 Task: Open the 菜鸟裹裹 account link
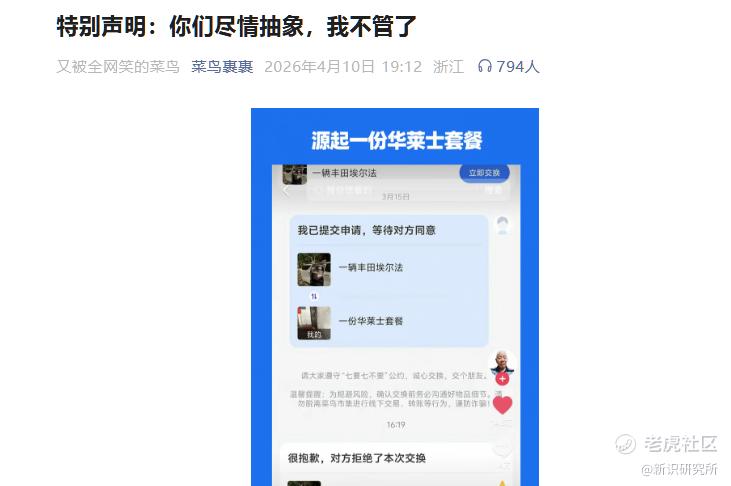tap(222, 67)
